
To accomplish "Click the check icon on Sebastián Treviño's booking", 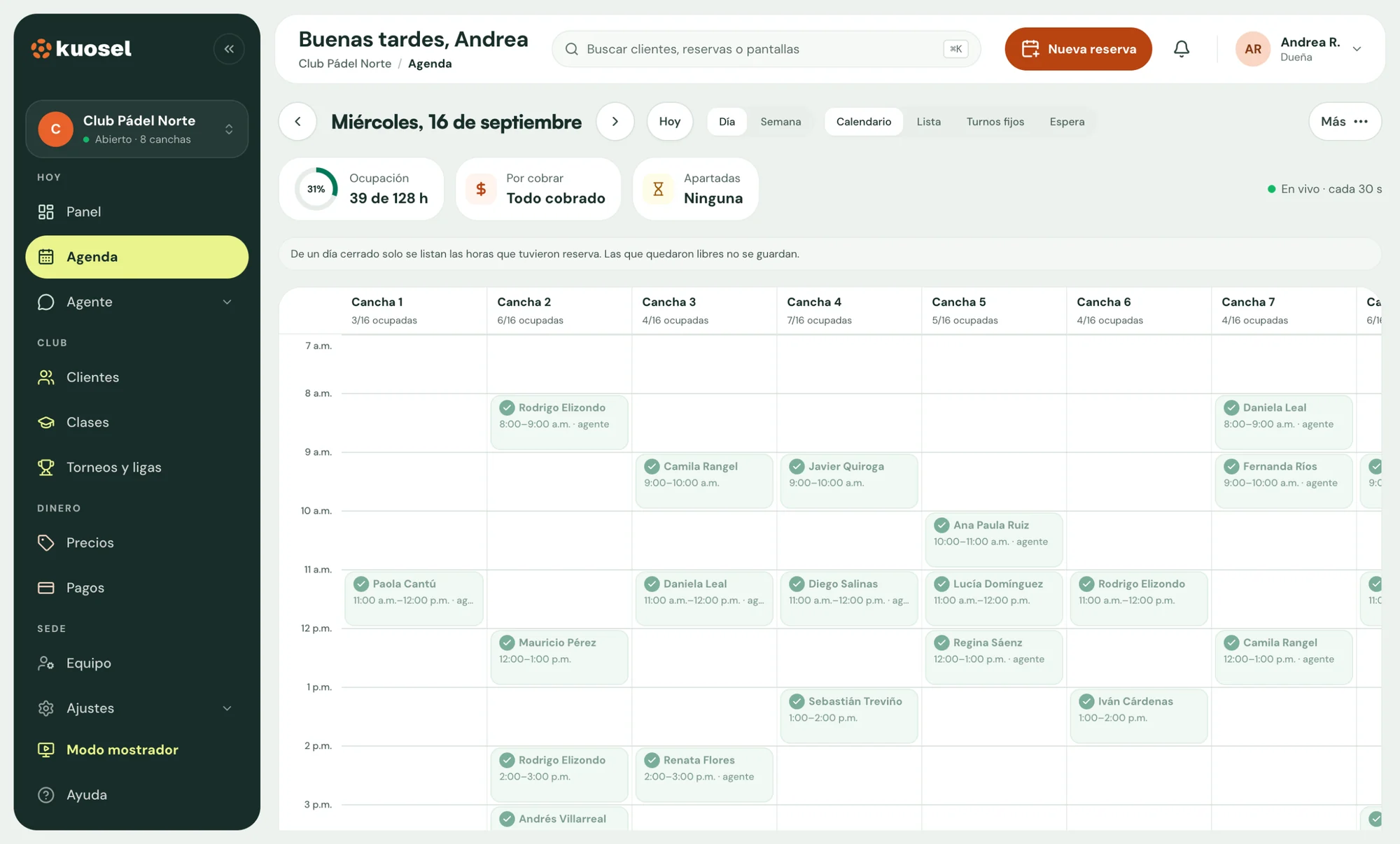I will 797,701.
